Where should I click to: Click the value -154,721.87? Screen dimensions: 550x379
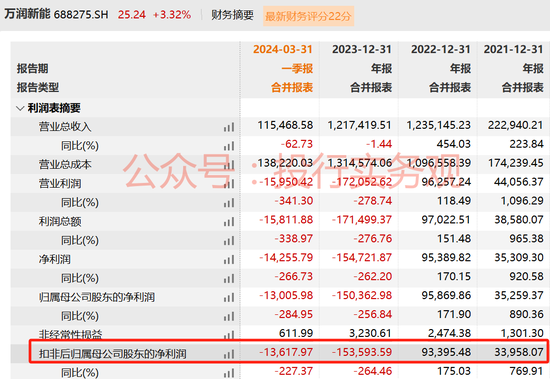pyautogui.click(x=362, y=258)
